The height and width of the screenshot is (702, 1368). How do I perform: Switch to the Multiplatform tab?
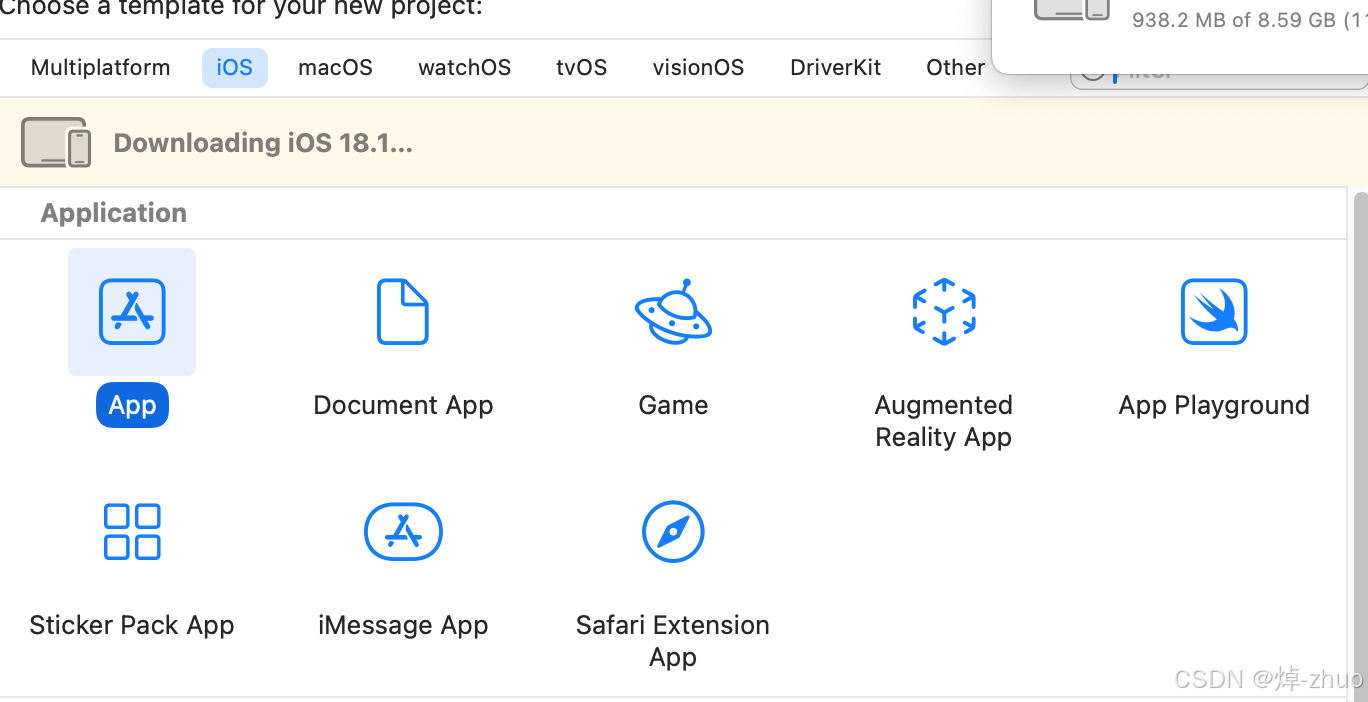coord(101,68)
